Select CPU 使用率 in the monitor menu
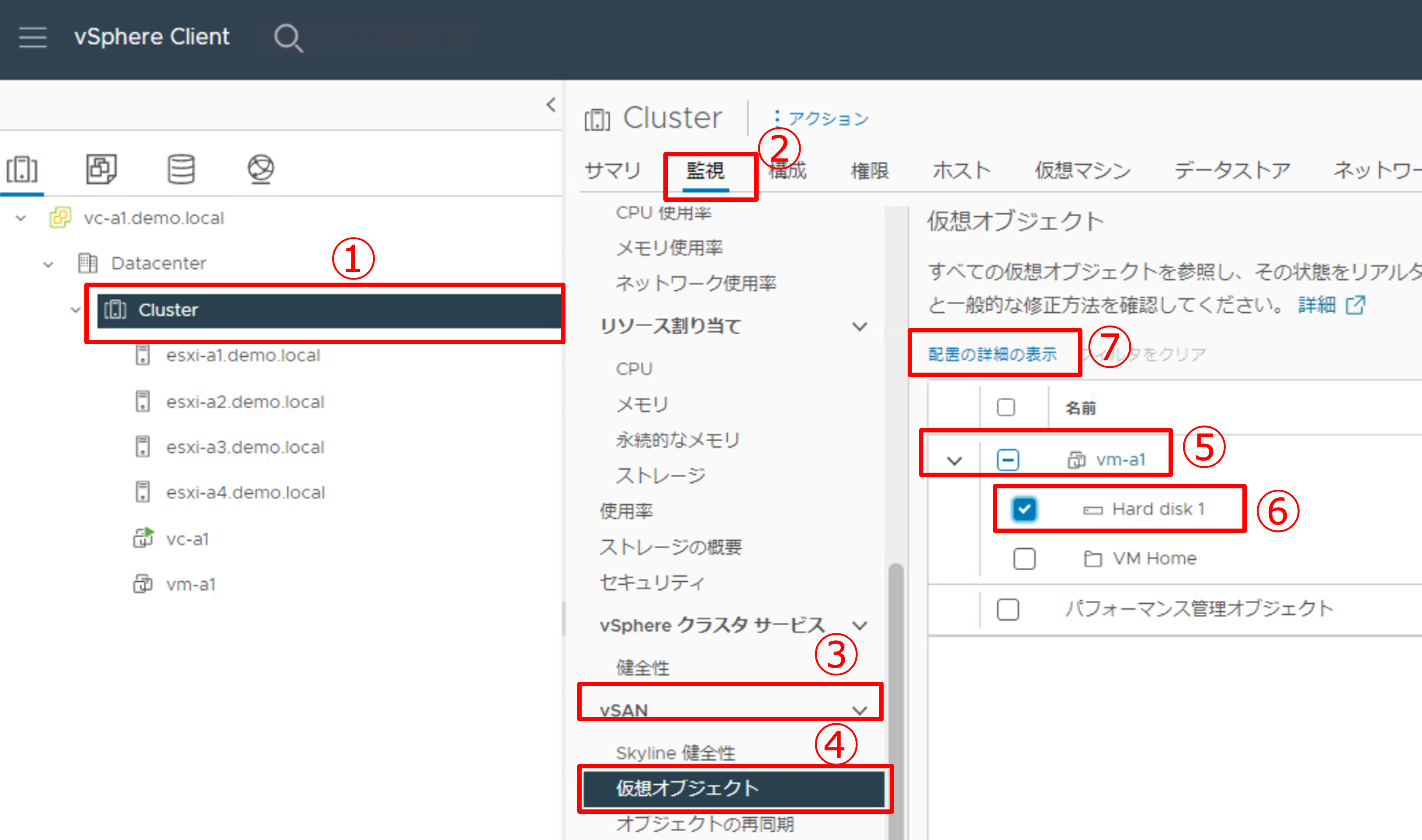The width and height of the screenshot is (1422, 840). coord(664,213)
